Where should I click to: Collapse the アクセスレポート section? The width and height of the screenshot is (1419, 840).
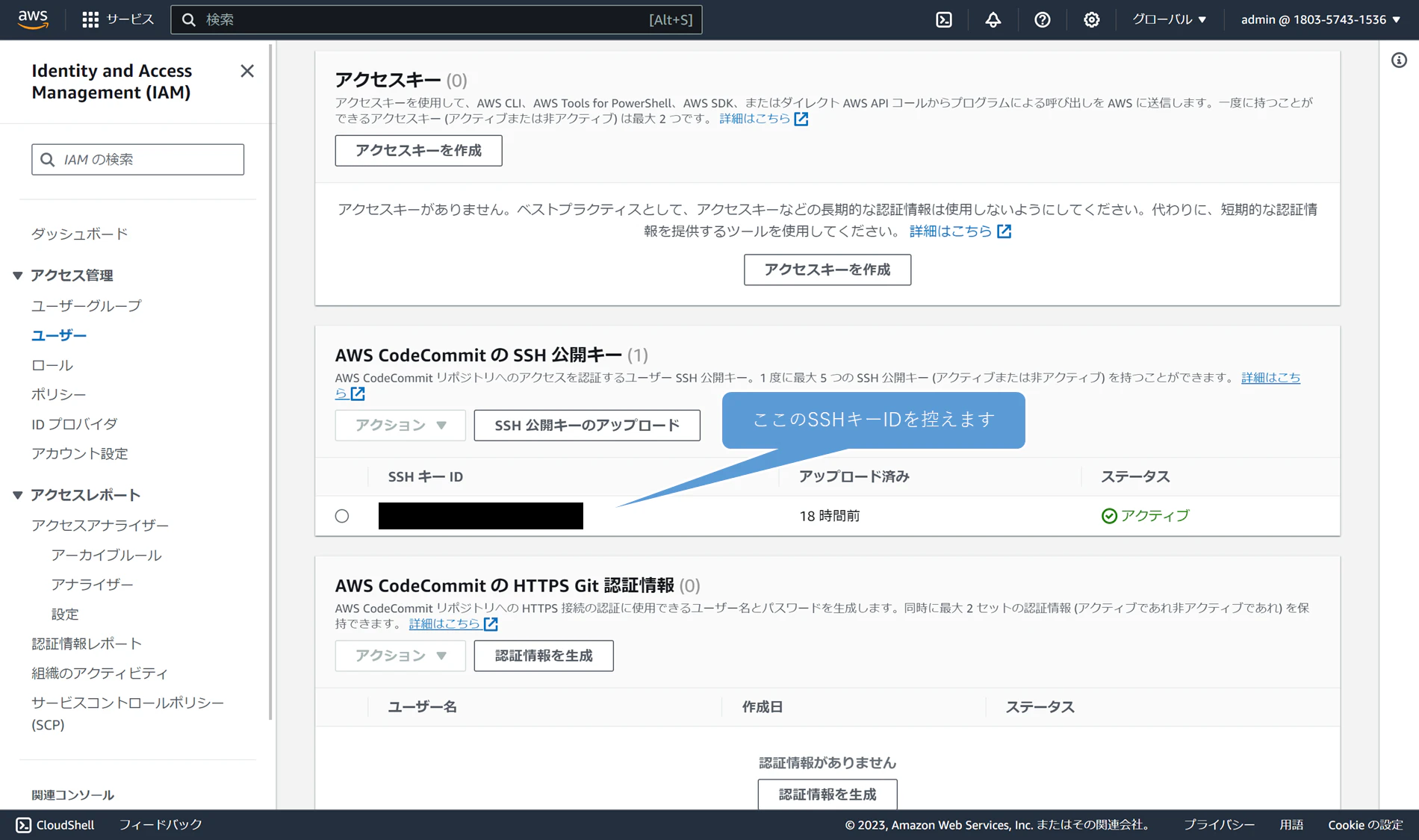[x=18, y=495]
